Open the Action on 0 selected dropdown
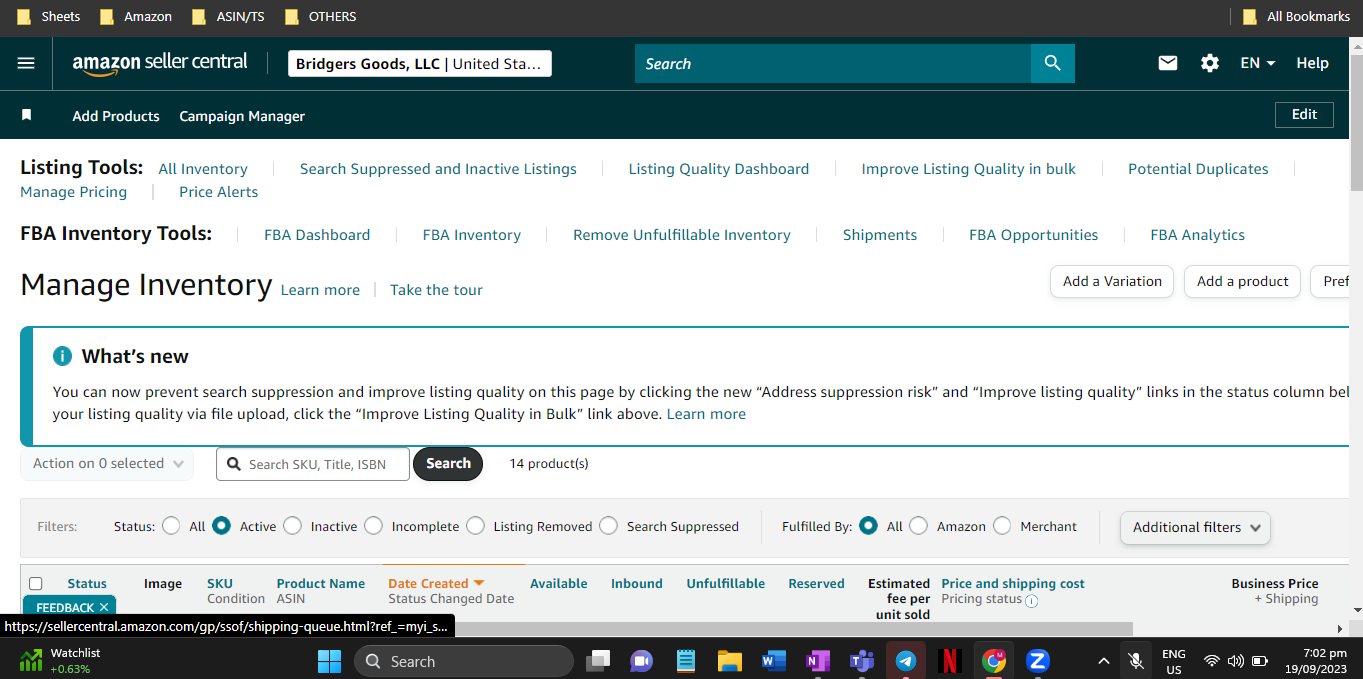 tap(107, 464)
